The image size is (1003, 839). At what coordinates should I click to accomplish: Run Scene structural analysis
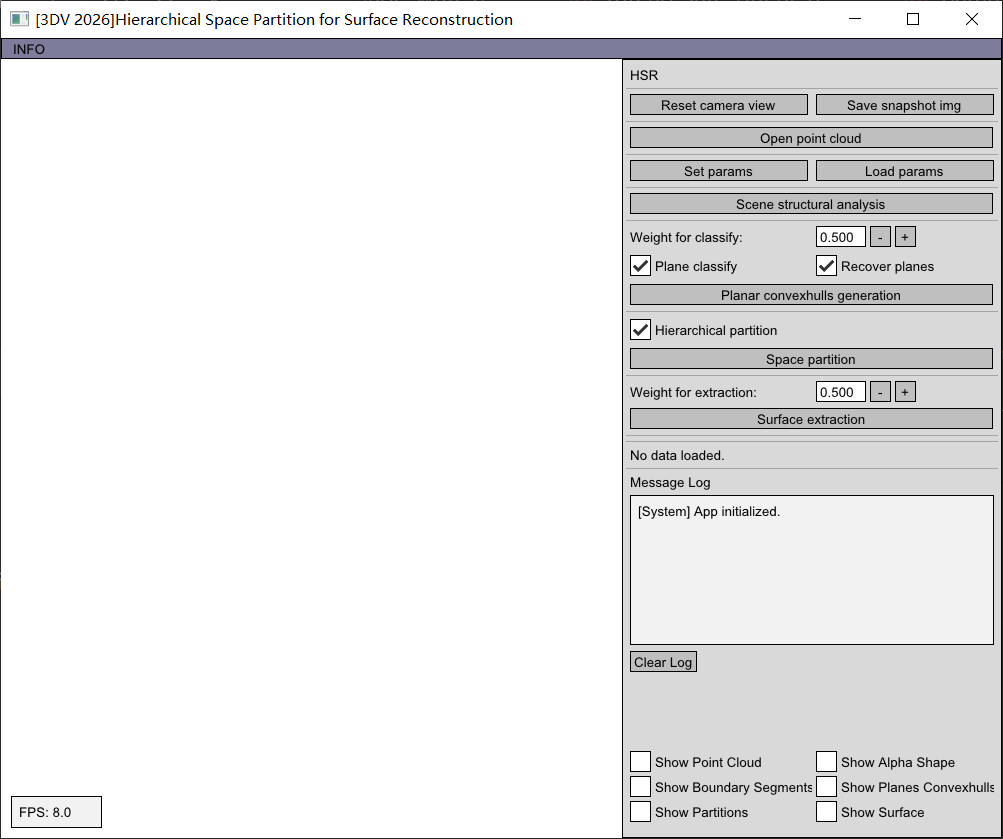pos(811,203)
